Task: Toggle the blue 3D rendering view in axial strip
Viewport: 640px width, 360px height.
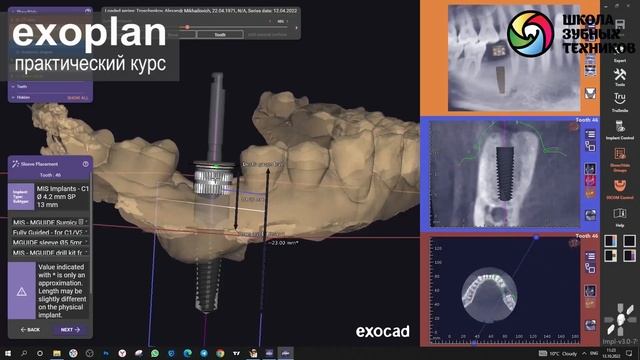Action: [590, 291]
